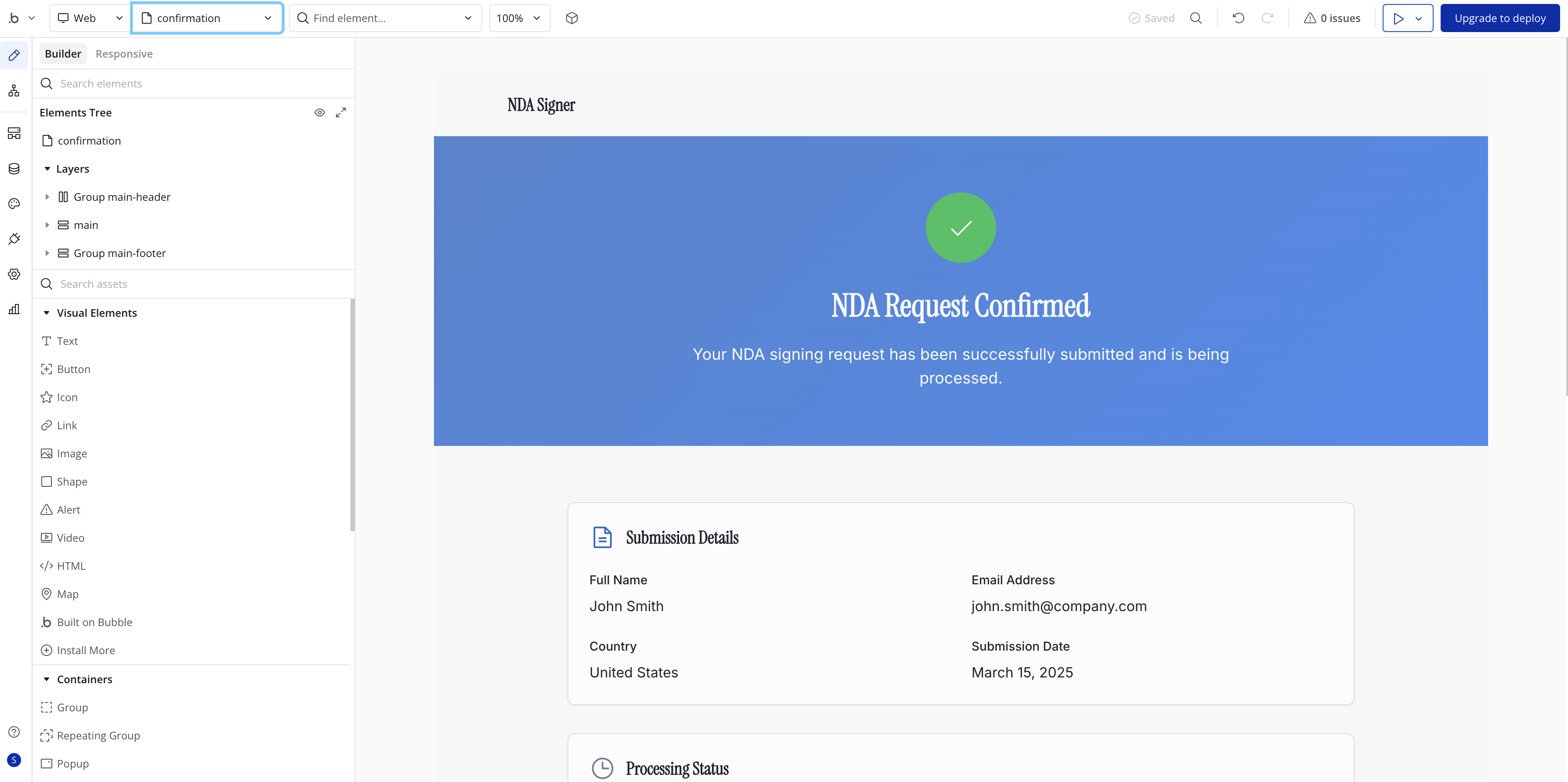The width and height of the screenshot is (1568, 782).
Task: Collapse the Layers section
Action: pos(47,169)
